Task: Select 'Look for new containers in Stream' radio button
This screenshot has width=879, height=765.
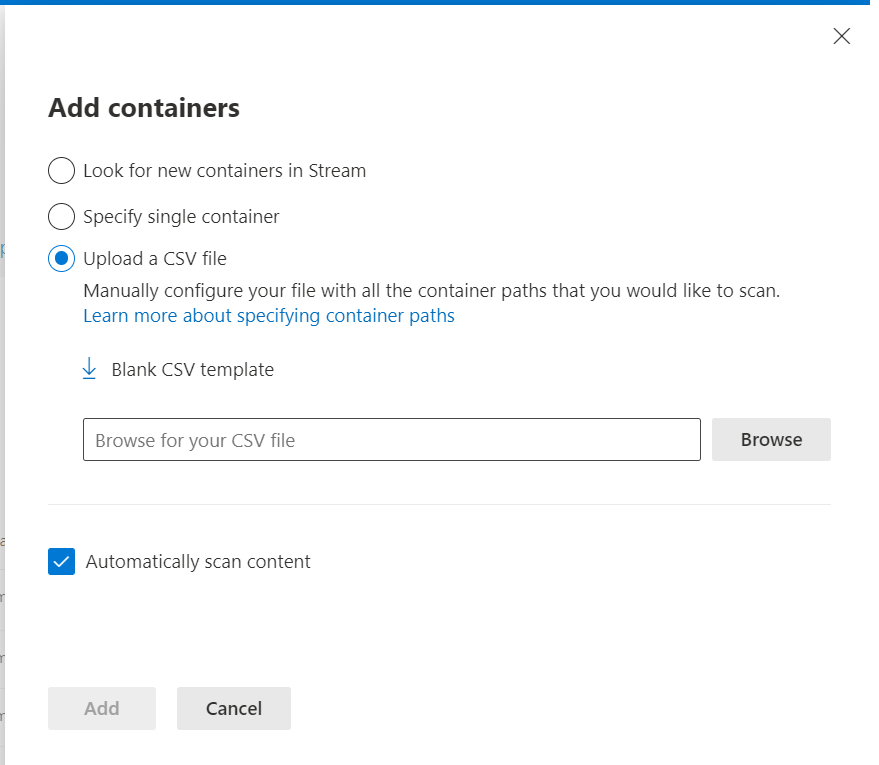Action: click(x=62, y=171)
